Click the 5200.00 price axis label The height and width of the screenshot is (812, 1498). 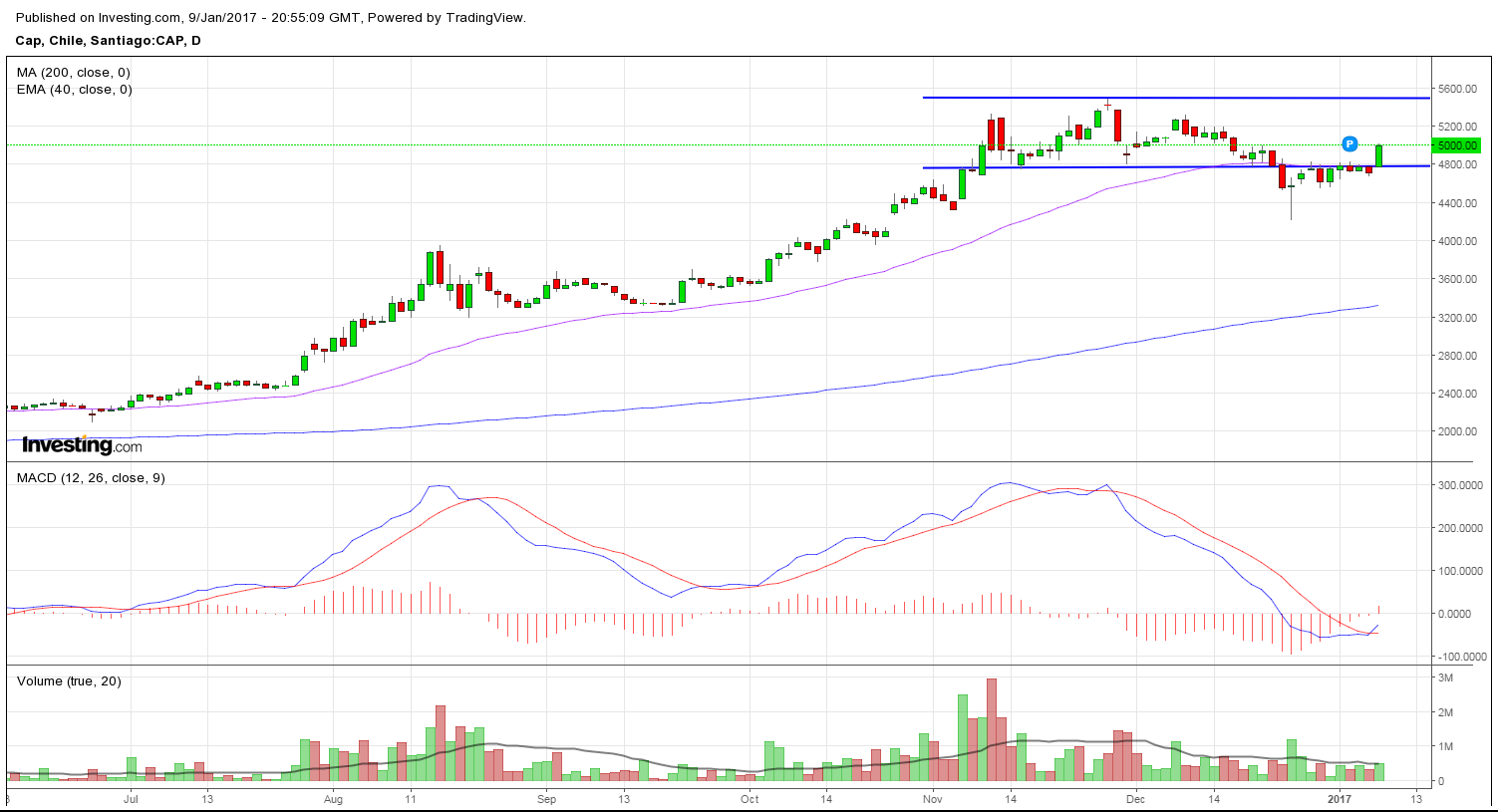click(1457, 127)
